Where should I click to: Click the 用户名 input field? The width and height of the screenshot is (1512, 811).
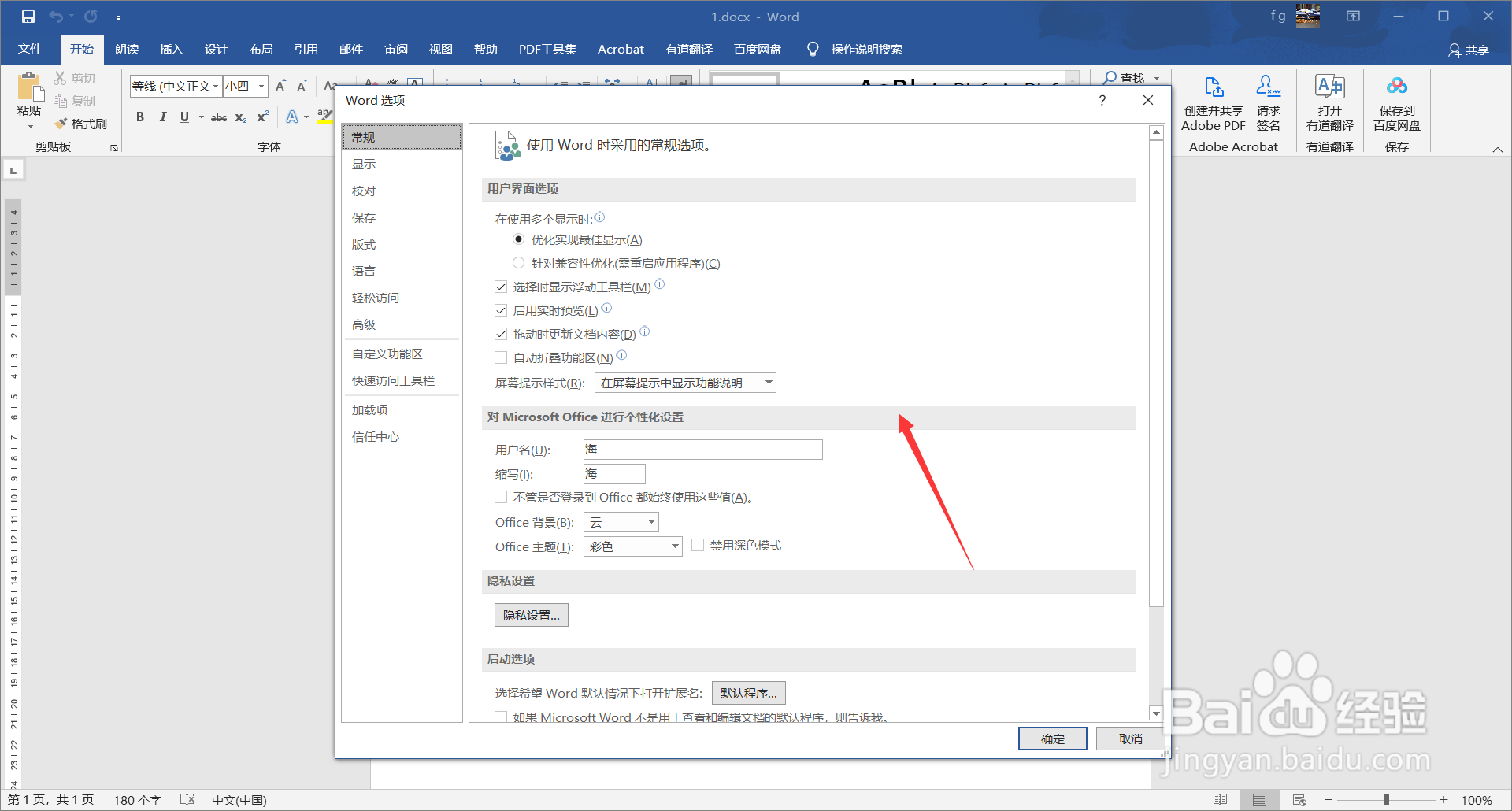click(702, 450)
